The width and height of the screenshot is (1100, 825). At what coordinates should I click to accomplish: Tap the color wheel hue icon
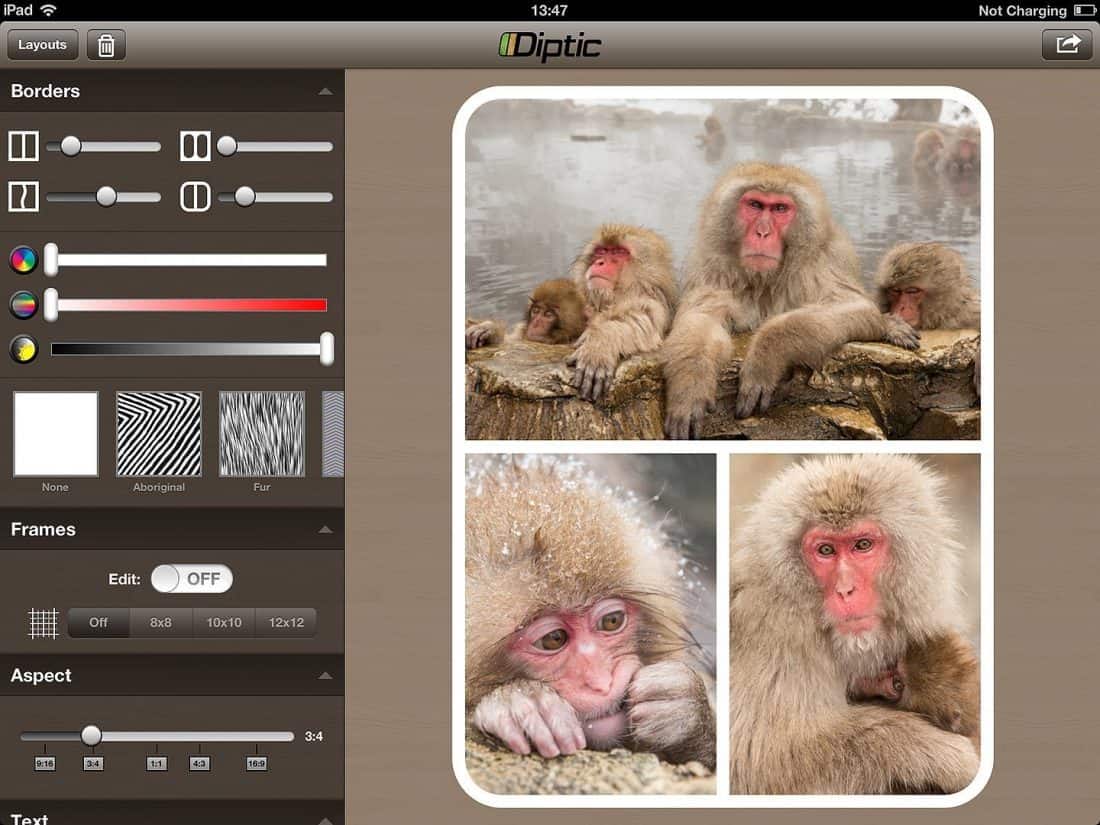(x=24, y=261)
